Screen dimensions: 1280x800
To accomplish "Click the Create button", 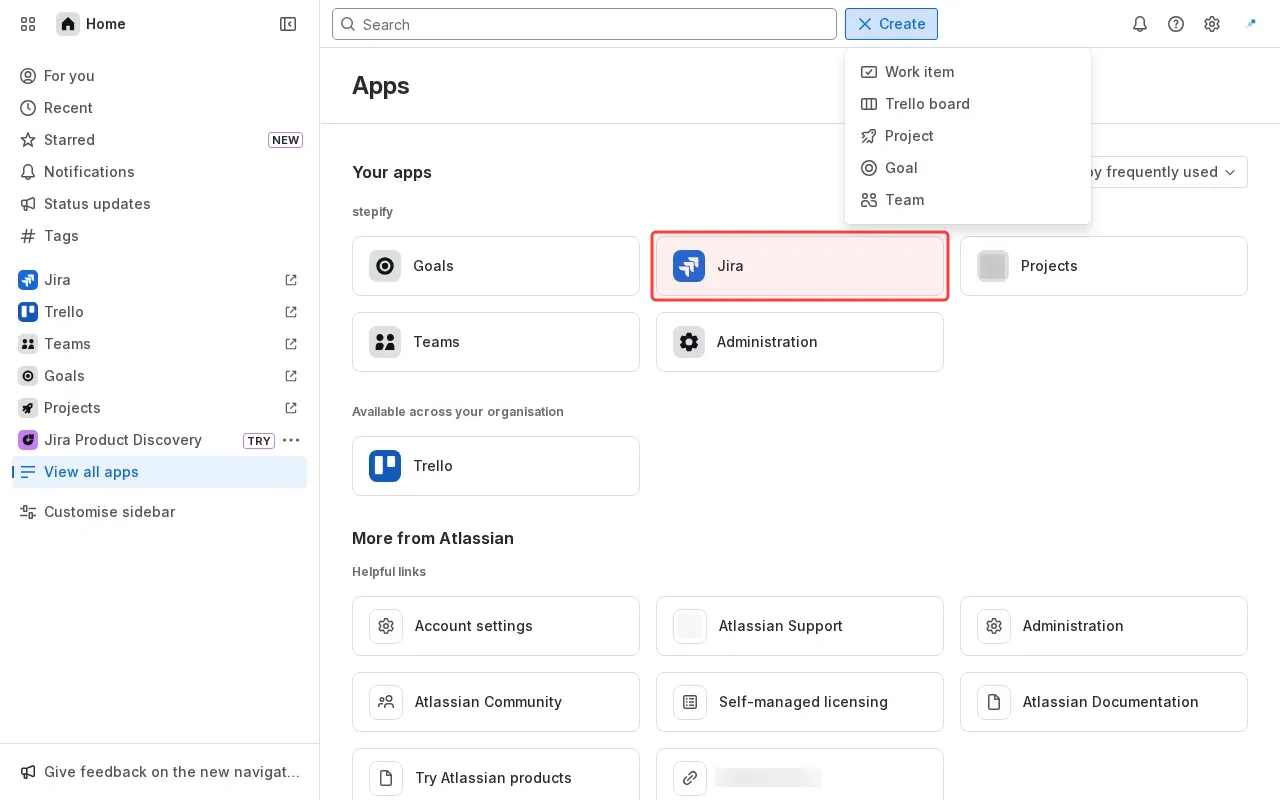I will (891, 24).
